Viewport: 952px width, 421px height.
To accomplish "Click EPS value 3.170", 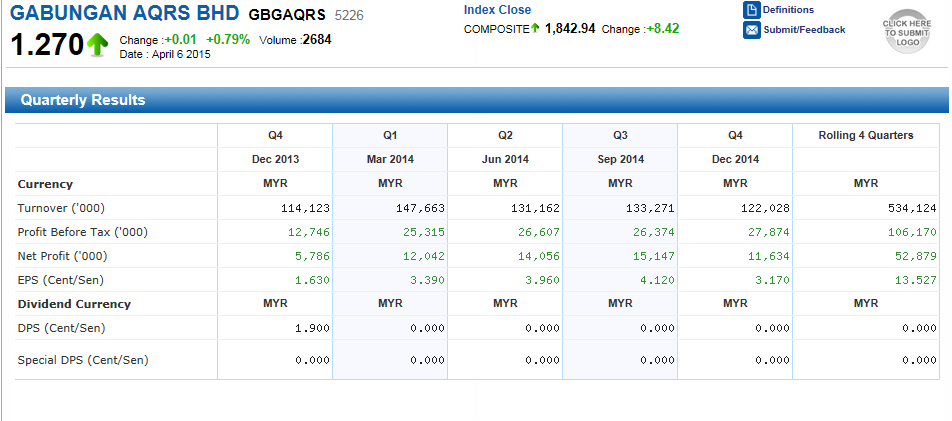I will tap(772, 280).
